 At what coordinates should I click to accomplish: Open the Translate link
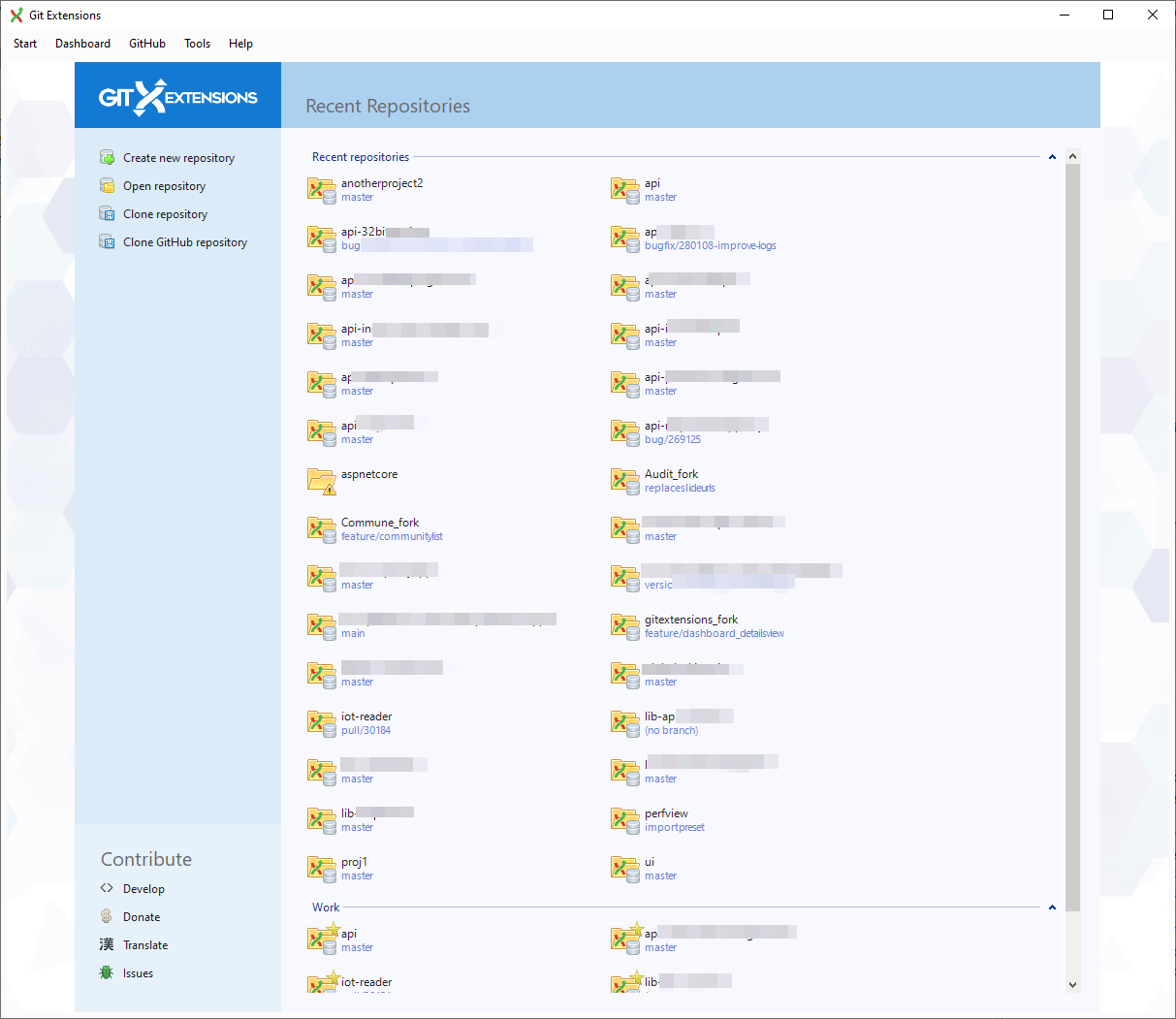click(x=145, y=945)
